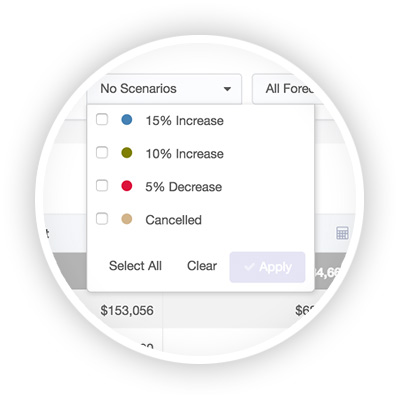
Task: Click the Clear link
Action: tap(202, 266)
